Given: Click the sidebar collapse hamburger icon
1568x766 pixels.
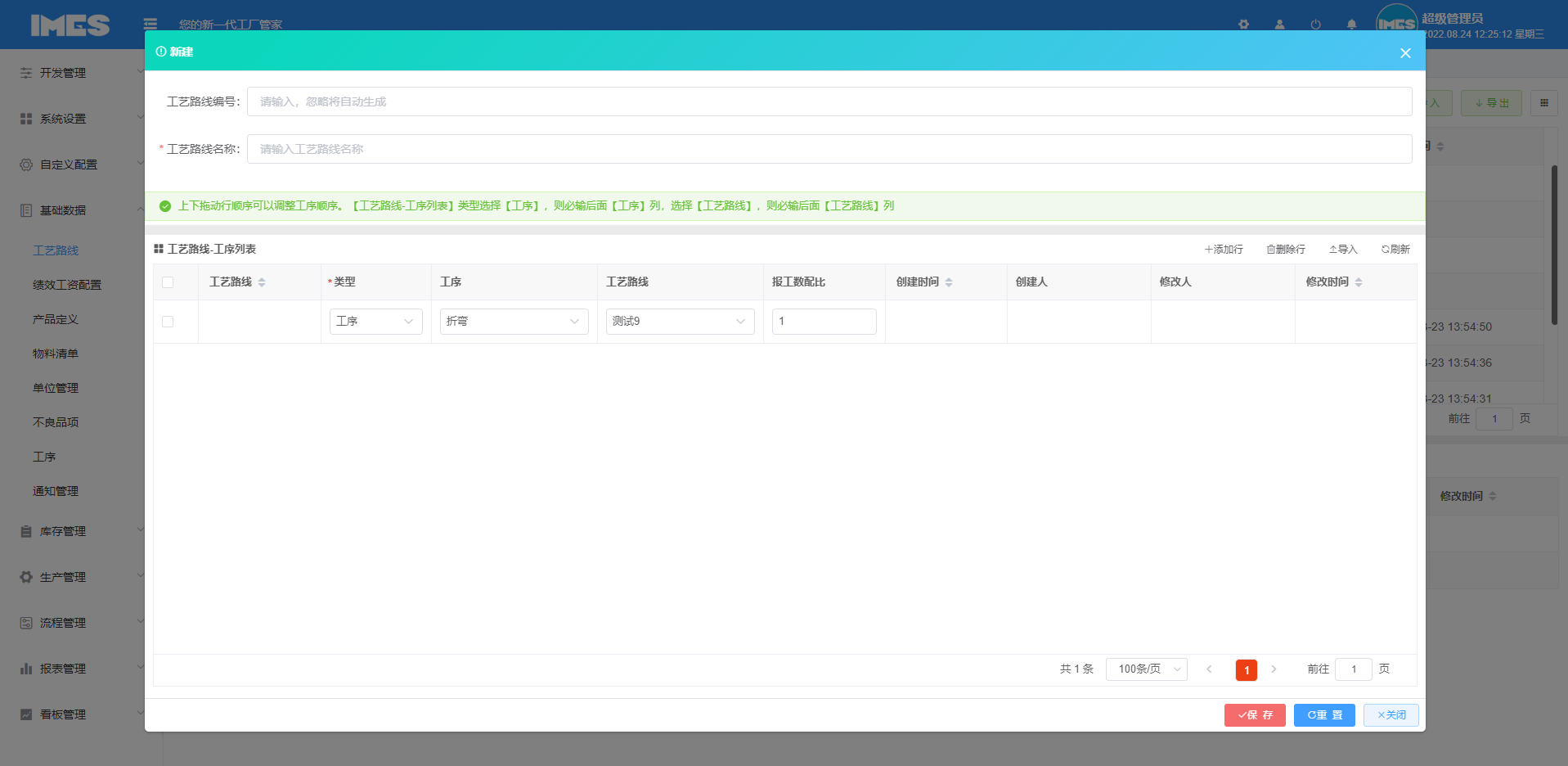Looking at the screenshot, I should point(151,24).
